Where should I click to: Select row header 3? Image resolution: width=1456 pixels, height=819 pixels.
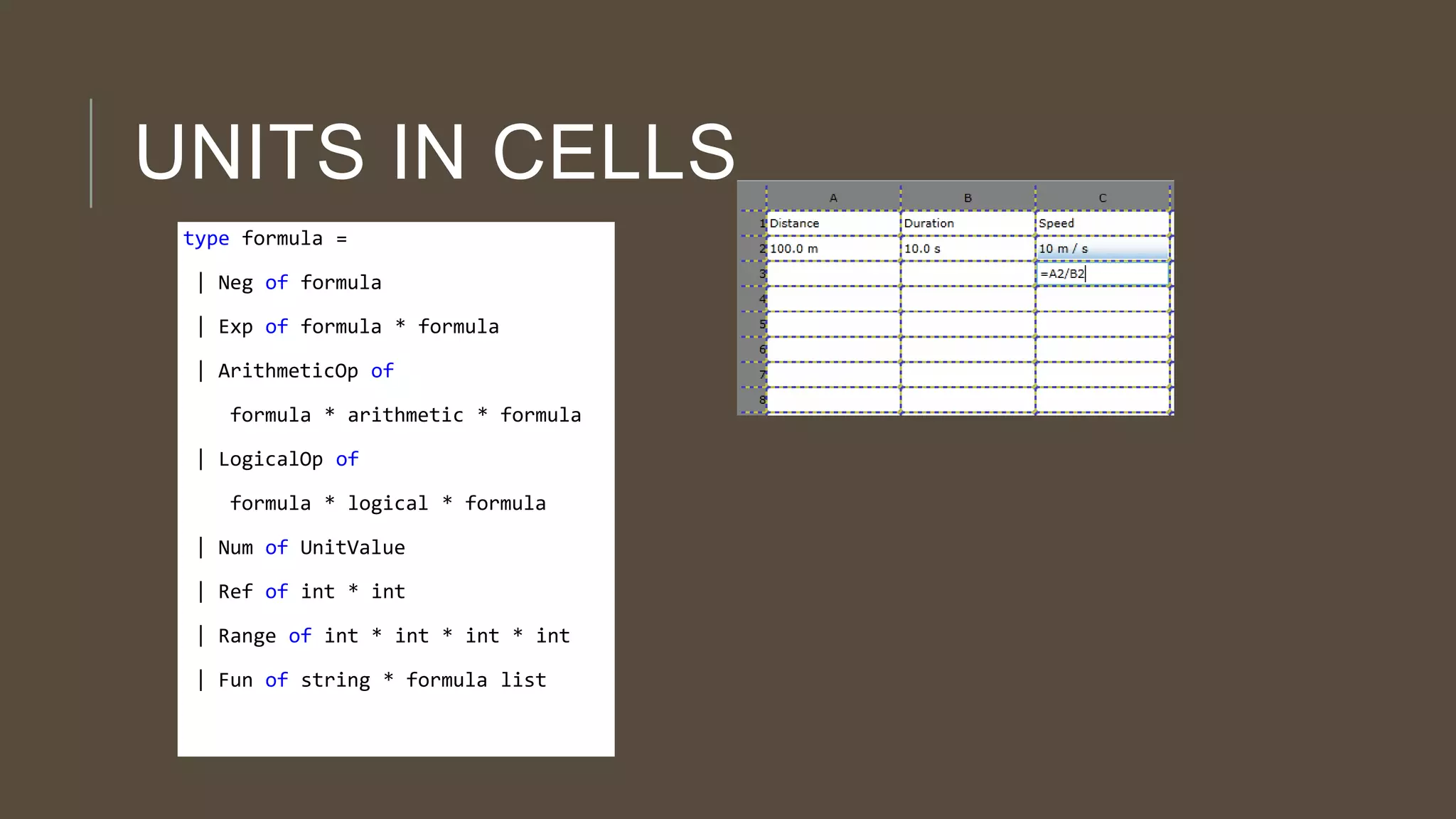click(753, 274)
